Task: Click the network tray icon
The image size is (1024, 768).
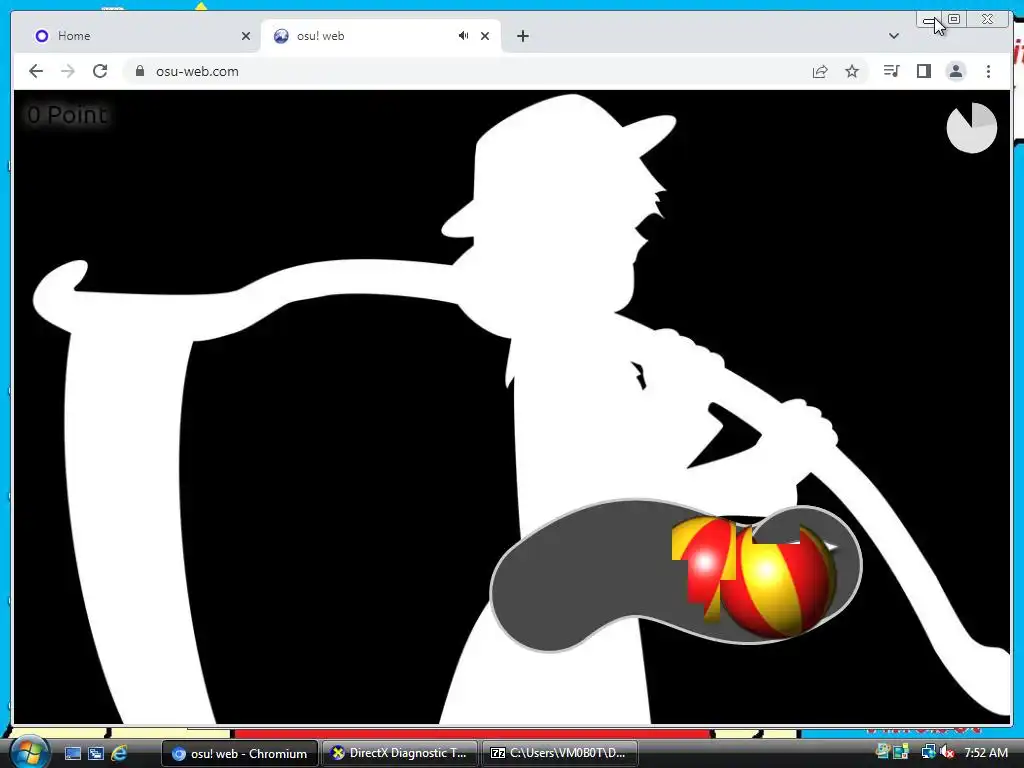Action: (928, 753)
